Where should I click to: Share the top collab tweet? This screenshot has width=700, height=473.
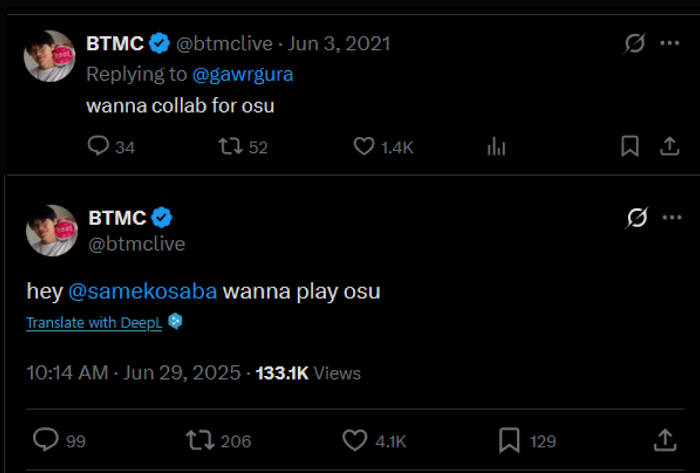tap(670, 147)
